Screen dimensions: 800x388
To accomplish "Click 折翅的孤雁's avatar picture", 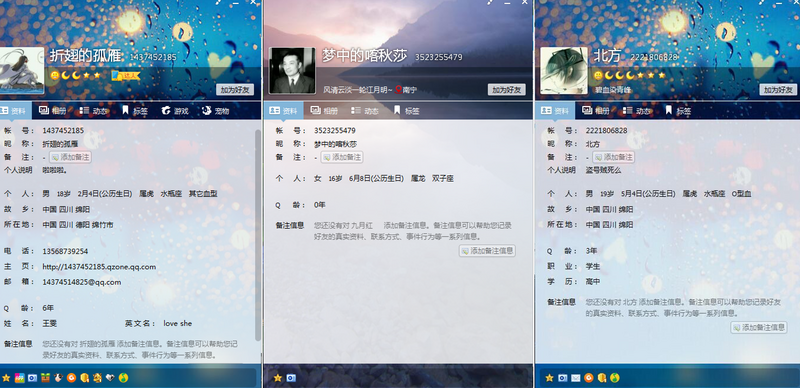I will coord(21,70).
